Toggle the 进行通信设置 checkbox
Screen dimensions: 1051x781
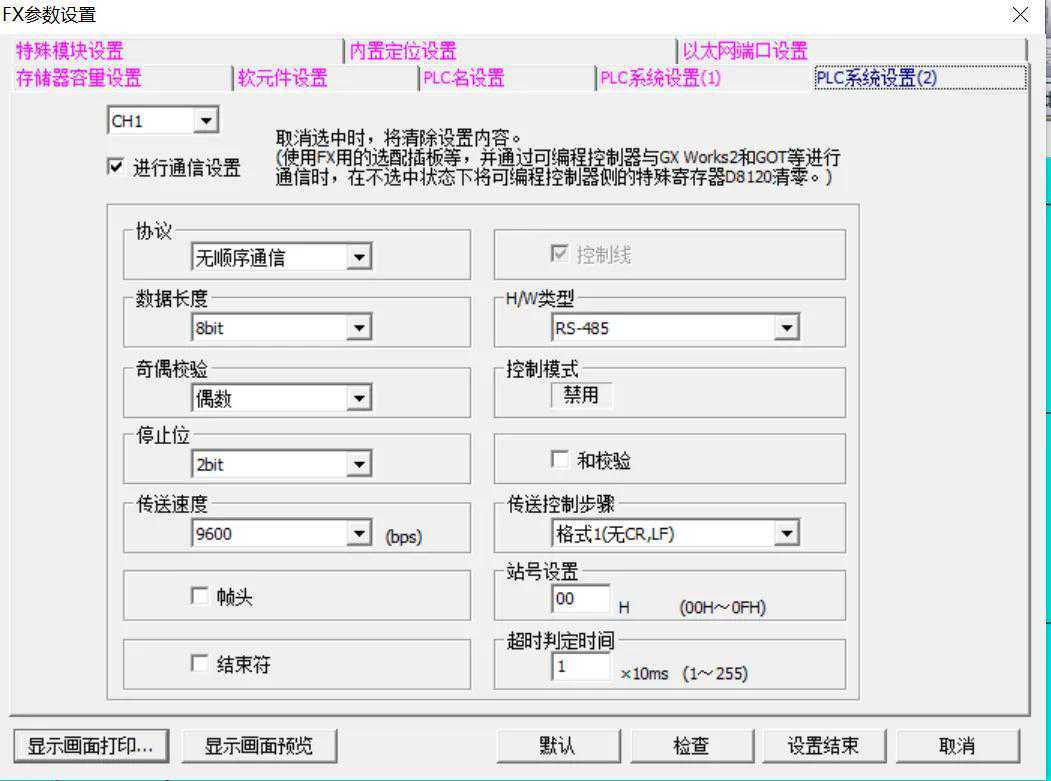115,168
